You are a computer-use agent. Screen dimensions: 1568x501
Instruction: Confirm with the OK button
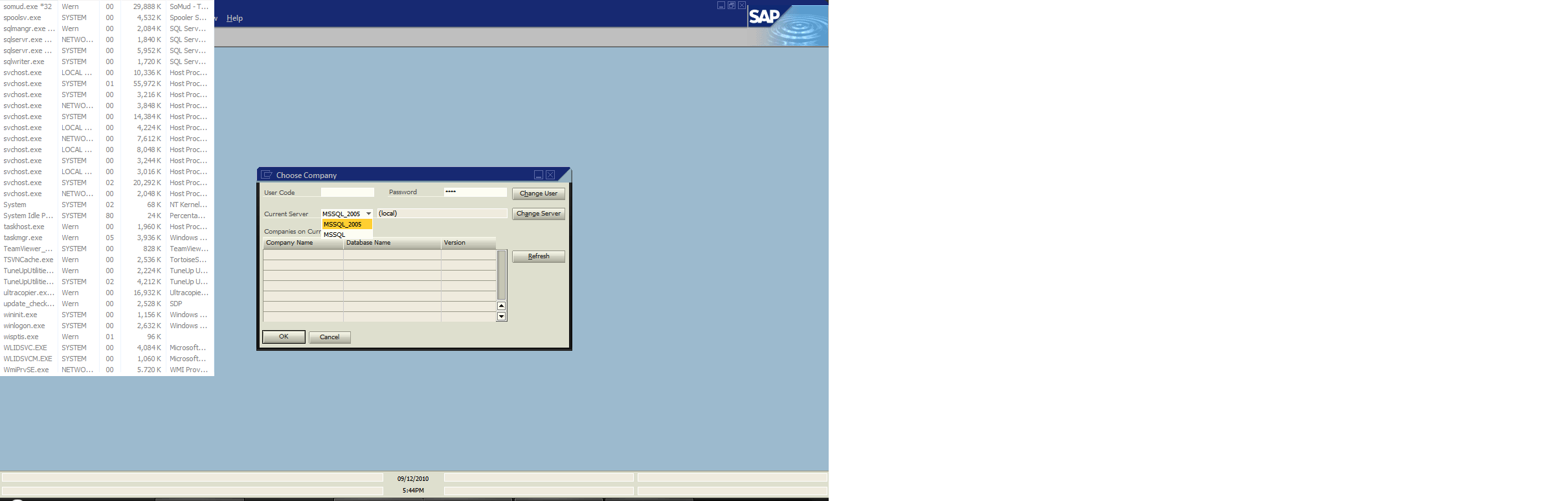click(284, 337)
